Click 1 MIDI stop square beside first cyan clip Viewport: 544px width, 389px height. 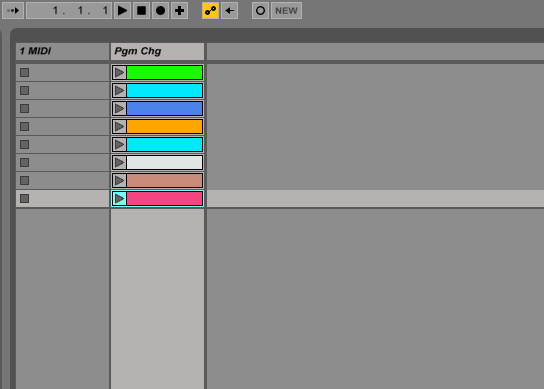click(24, 91)
